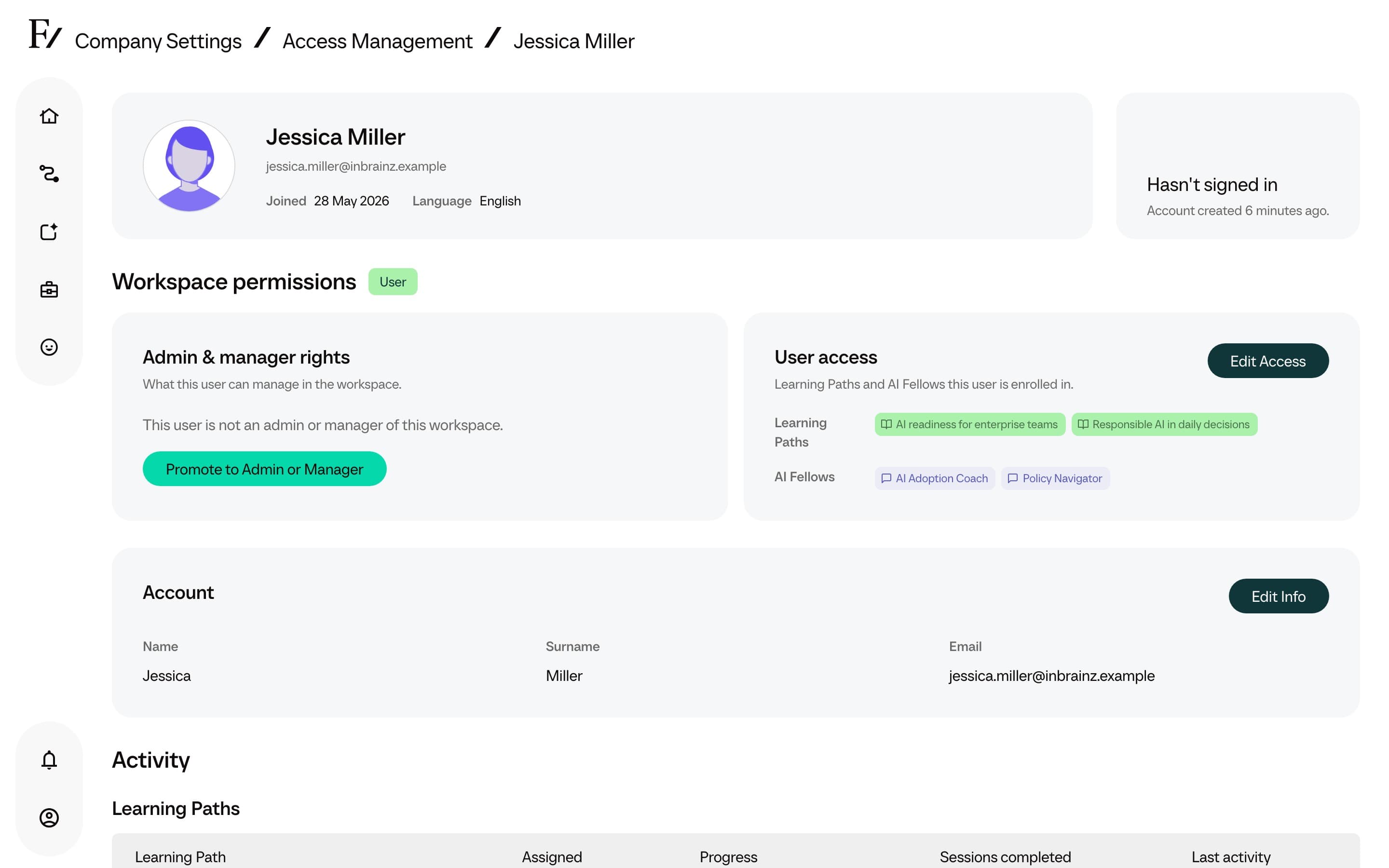Screen dimensions: 1389x868
Task: Click the Edit Access button
Action: 1268,361
